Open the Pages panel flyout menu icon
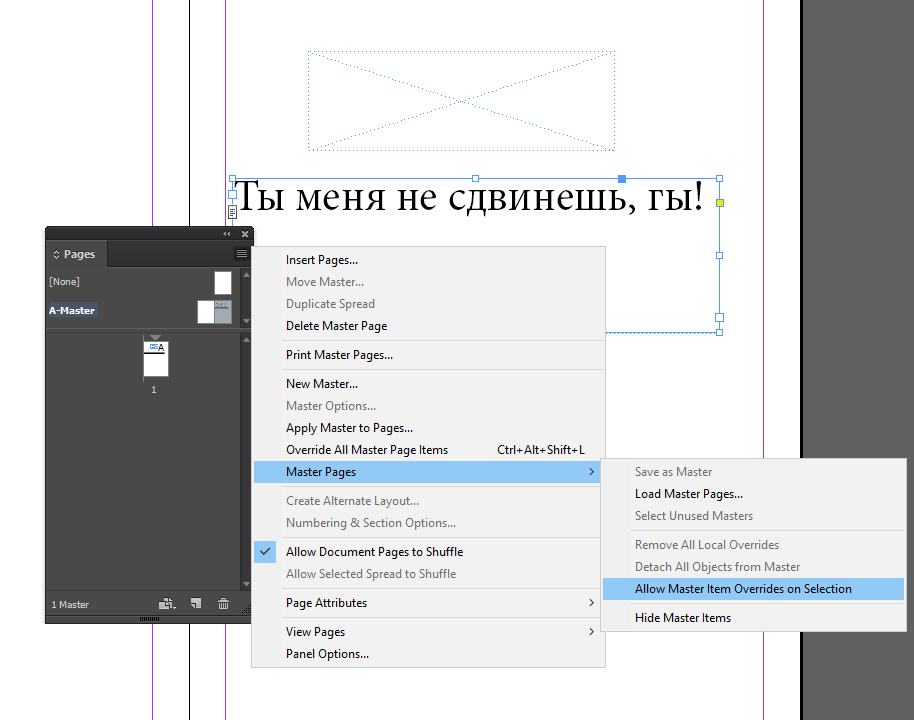The width and height of the screenshot is (914, 720). [241, 254]
